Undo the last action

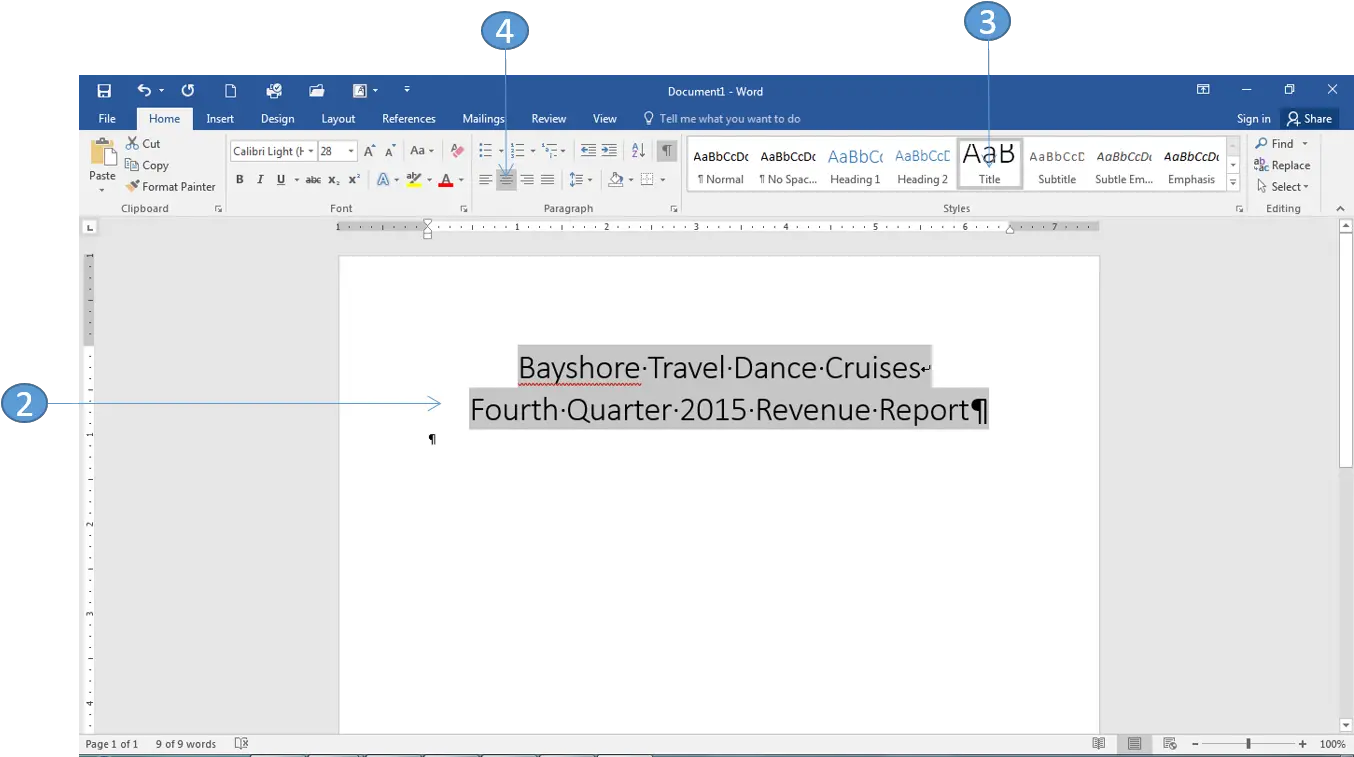point(144,91)
